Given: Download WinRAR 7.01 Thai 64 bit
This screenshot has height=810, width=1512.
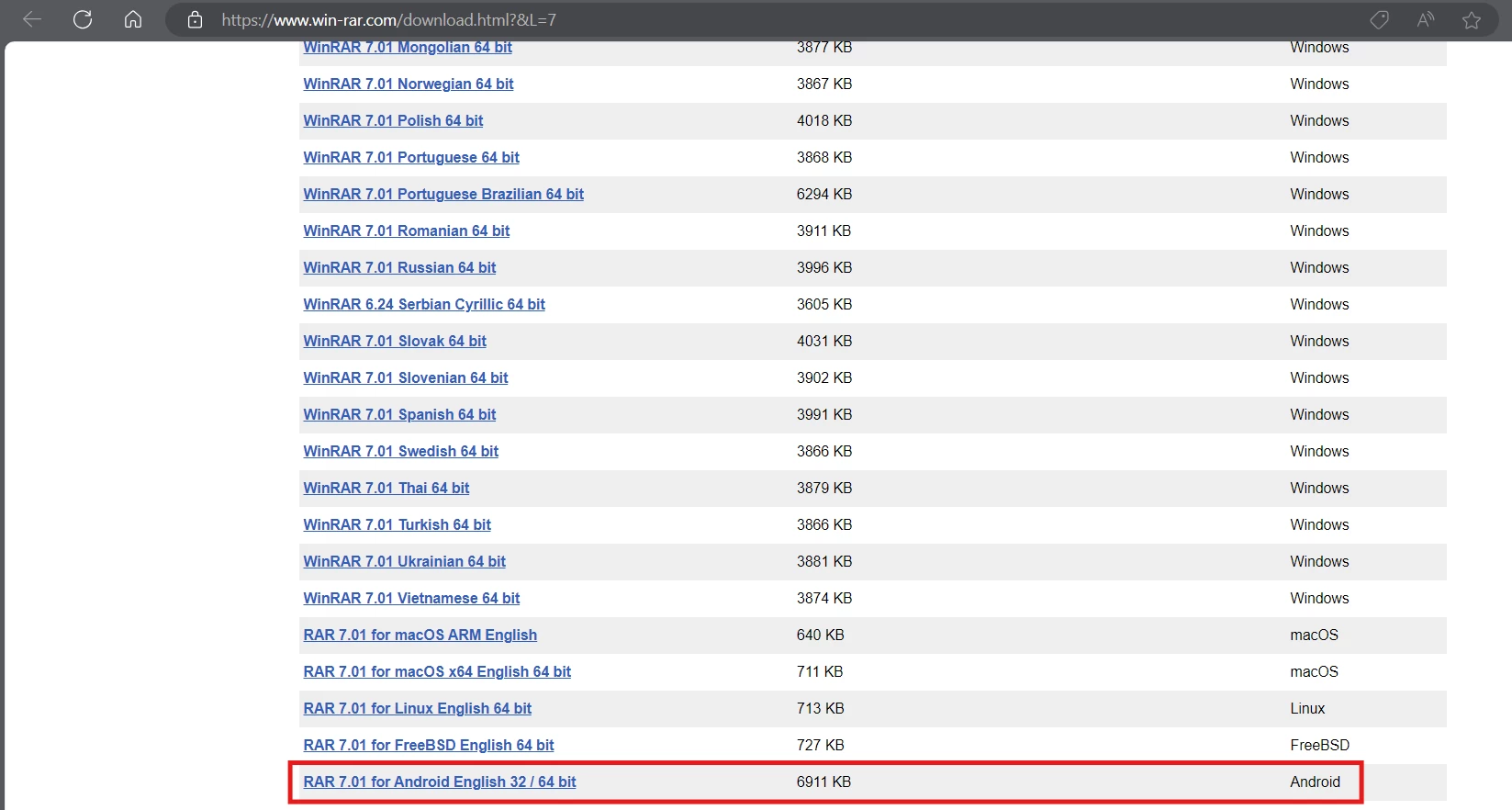Looking at the screenshot, I should coord(386,488).
